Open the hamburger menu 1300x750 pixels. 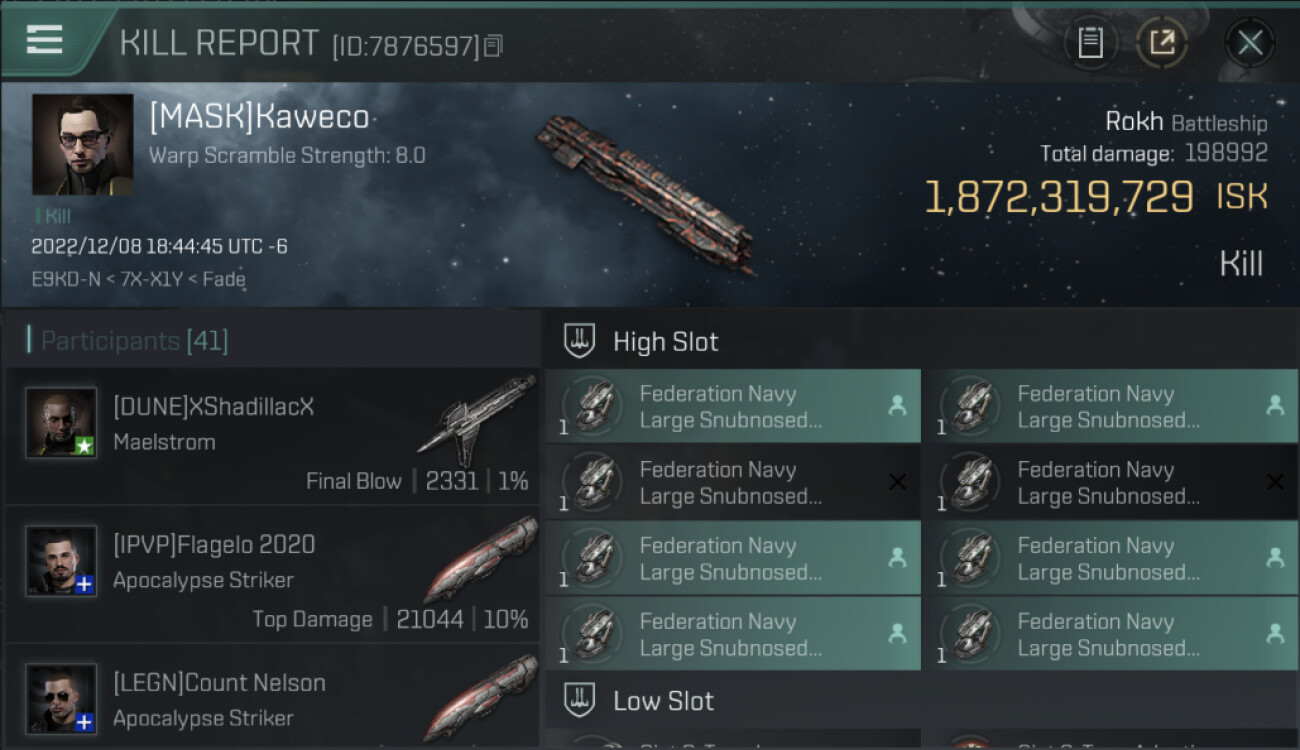[x=44, y=40]
